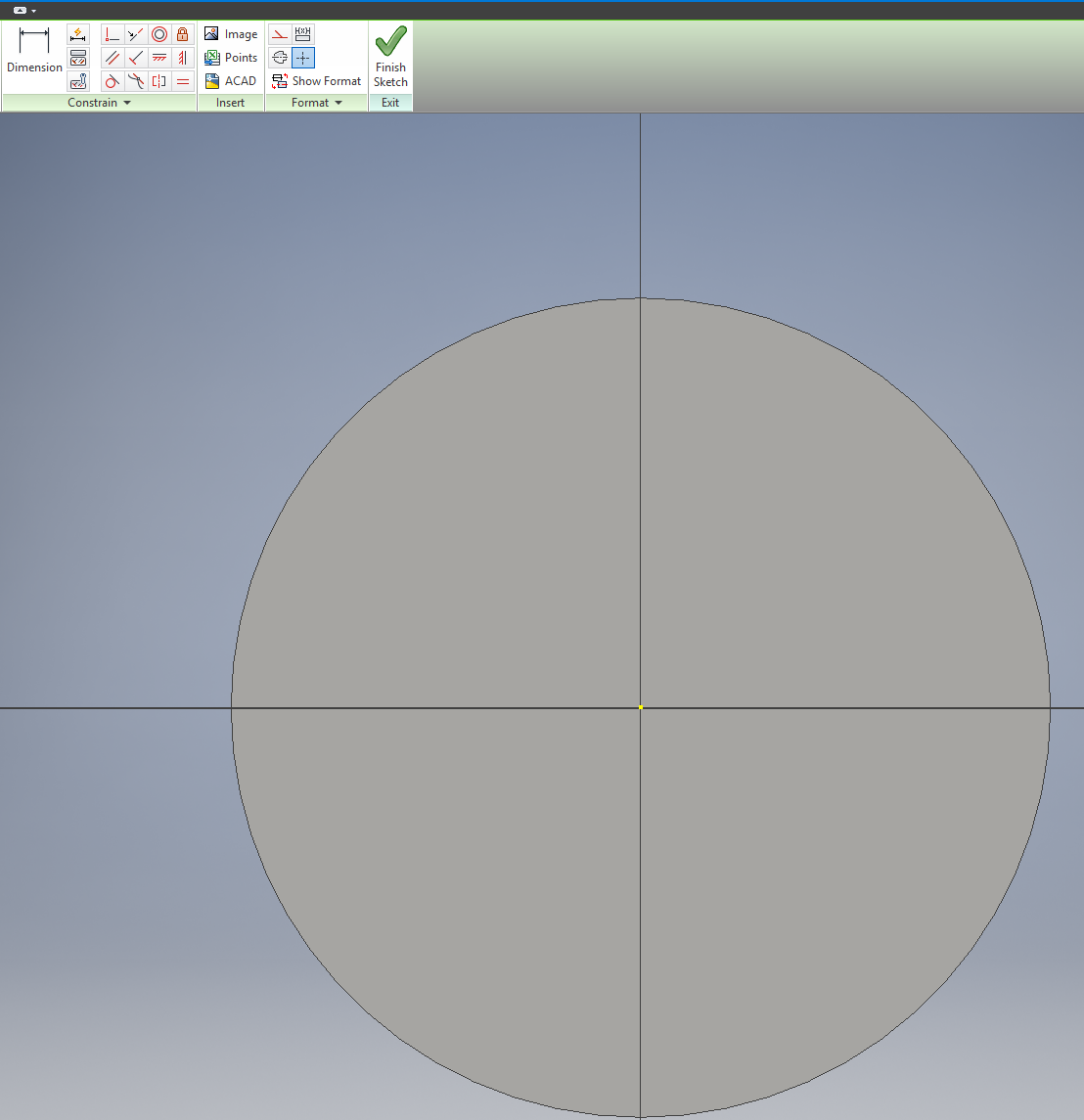Open Show Format settings

[x=317, y=80]
